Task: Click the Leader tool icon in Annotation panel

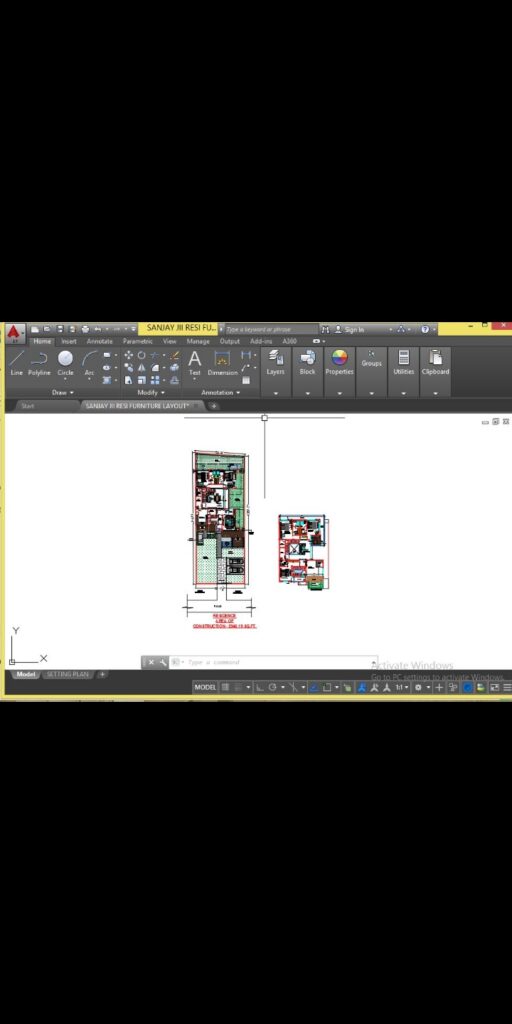Action: click(x=246, y=368)
